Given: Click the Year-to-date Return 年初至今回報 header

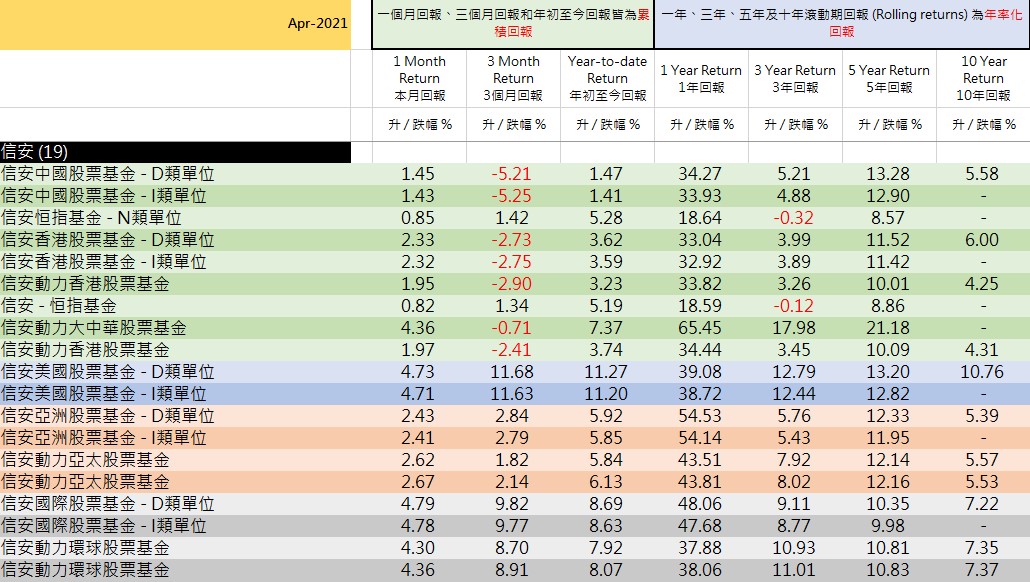Looking at the screenshot, I should 607,78.
